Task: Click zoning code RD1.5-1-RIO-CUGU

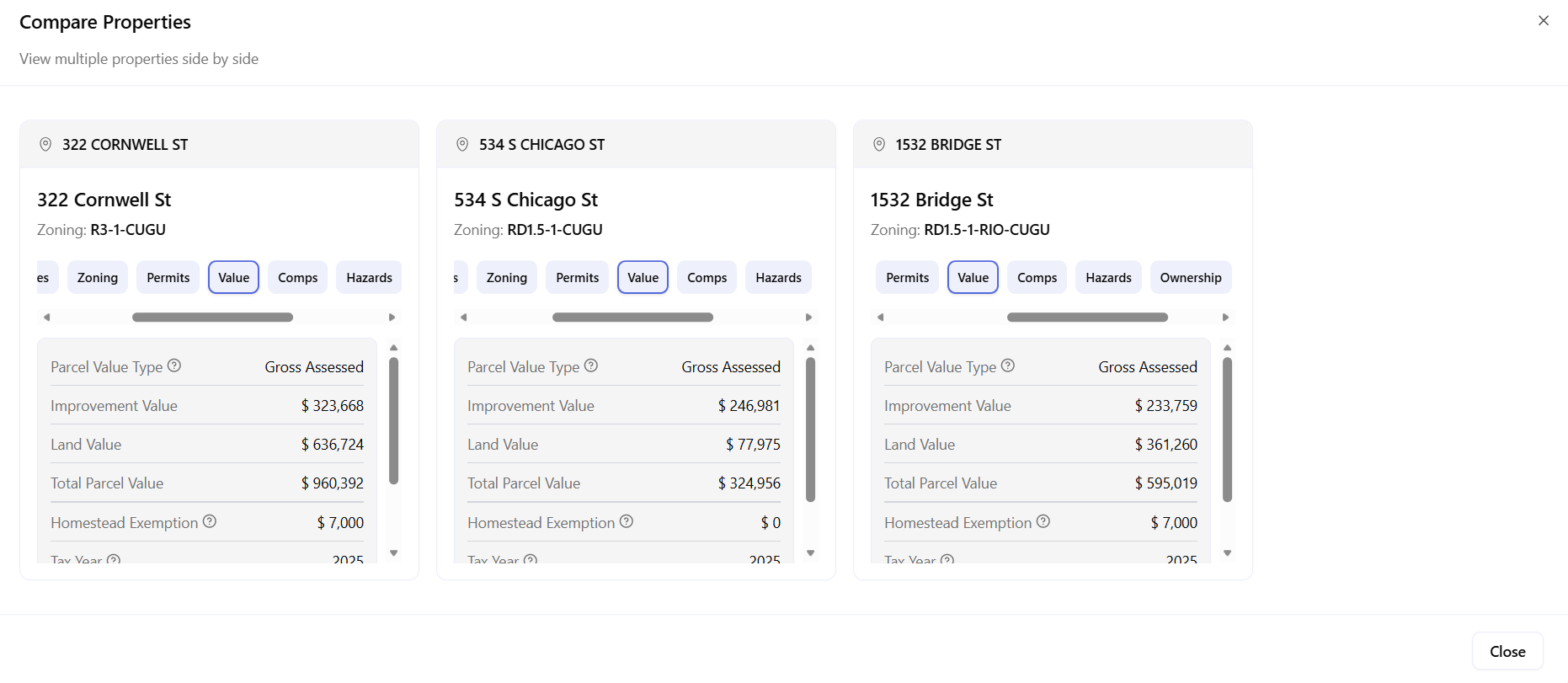Action: [x=987, y=230]
